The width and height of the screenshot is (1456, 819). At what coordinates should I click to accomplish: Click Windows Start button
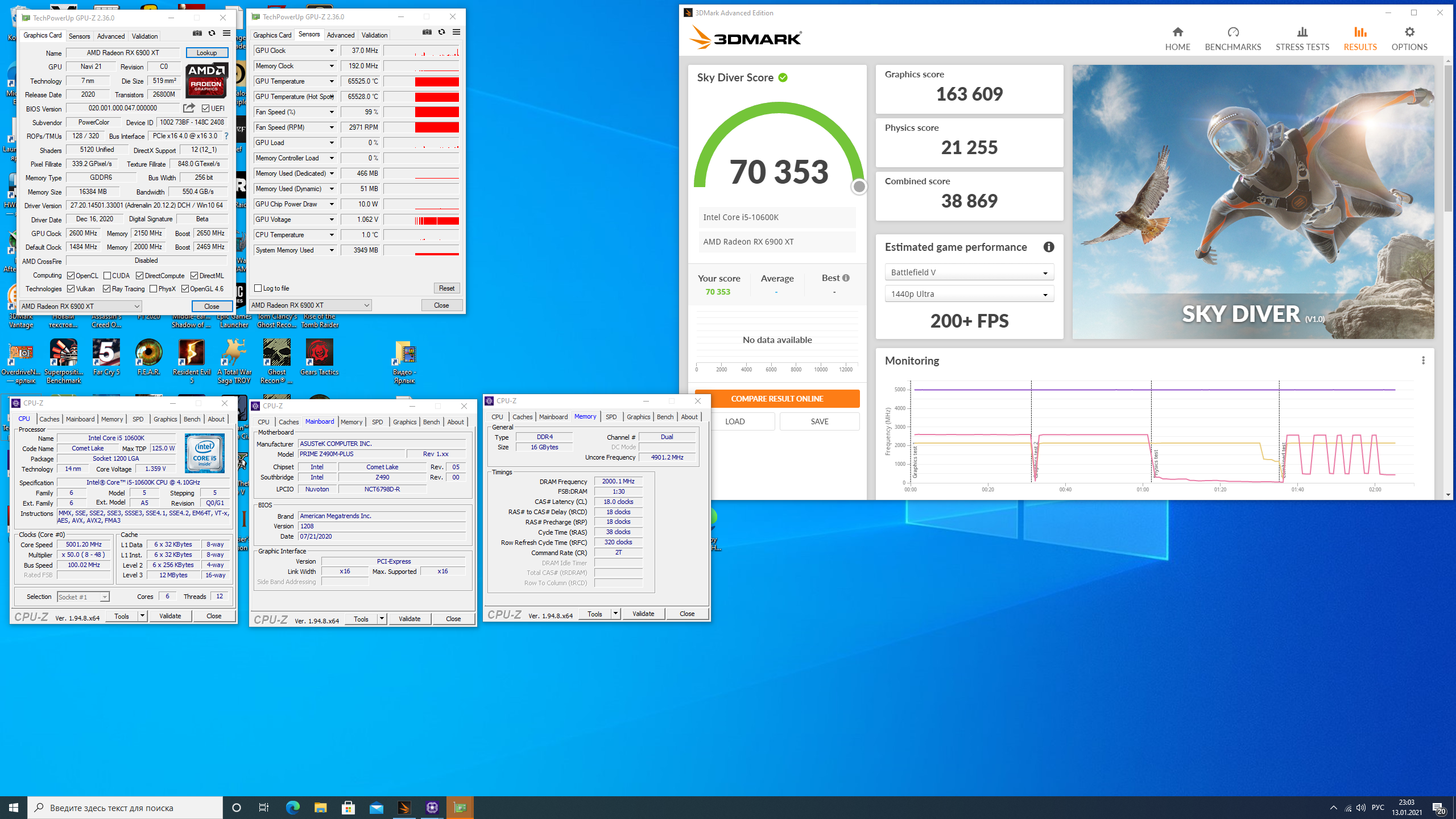(14, 808)
